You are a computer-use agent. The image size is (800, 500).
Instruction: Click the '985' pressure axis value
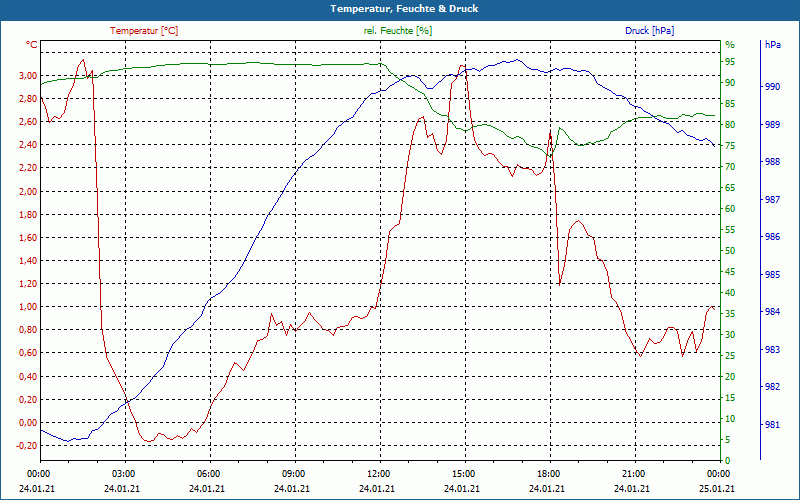point(772,274)
